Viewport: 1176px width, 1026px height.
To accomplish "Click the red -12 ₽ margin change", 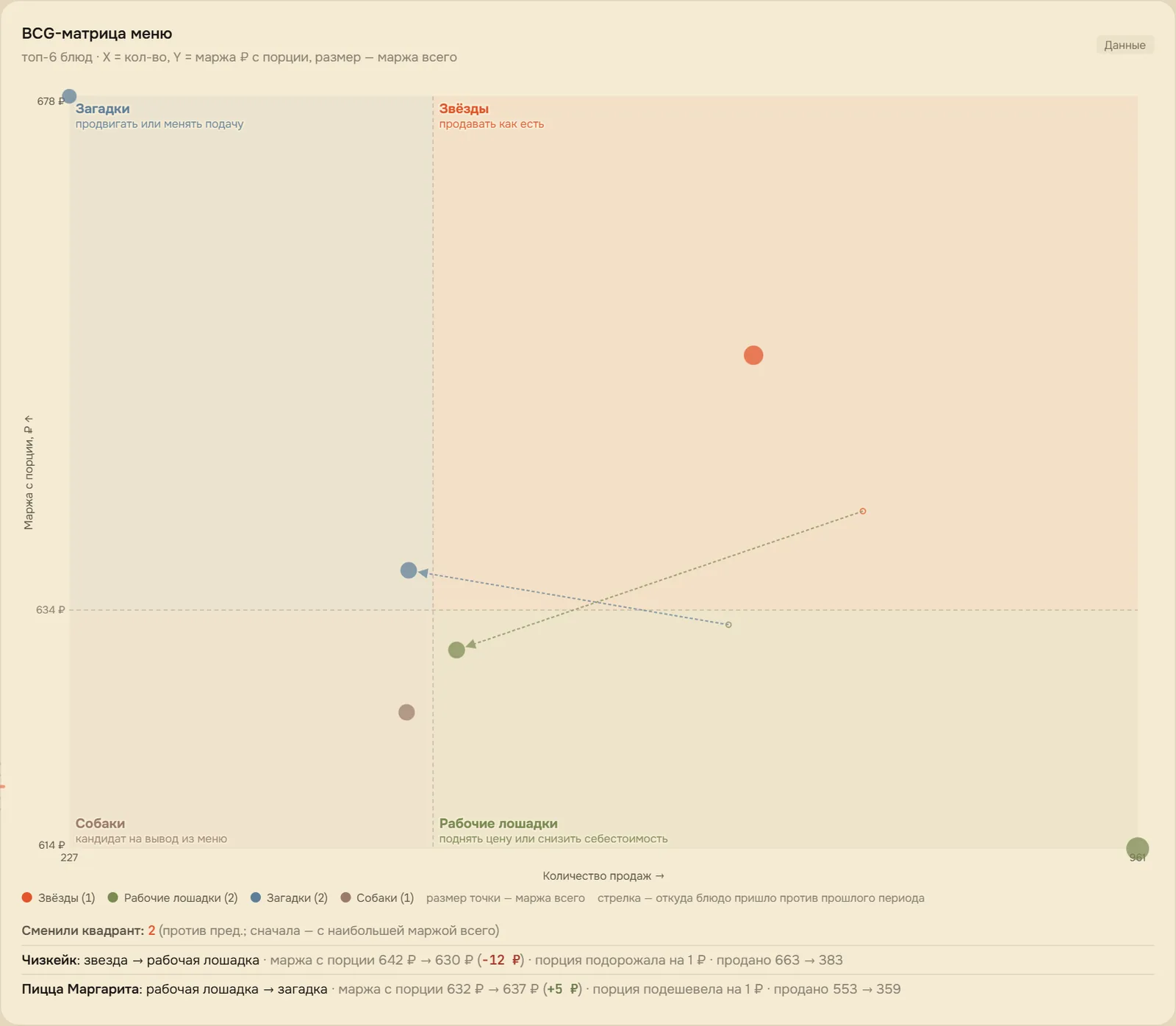I will coord(501,960).
